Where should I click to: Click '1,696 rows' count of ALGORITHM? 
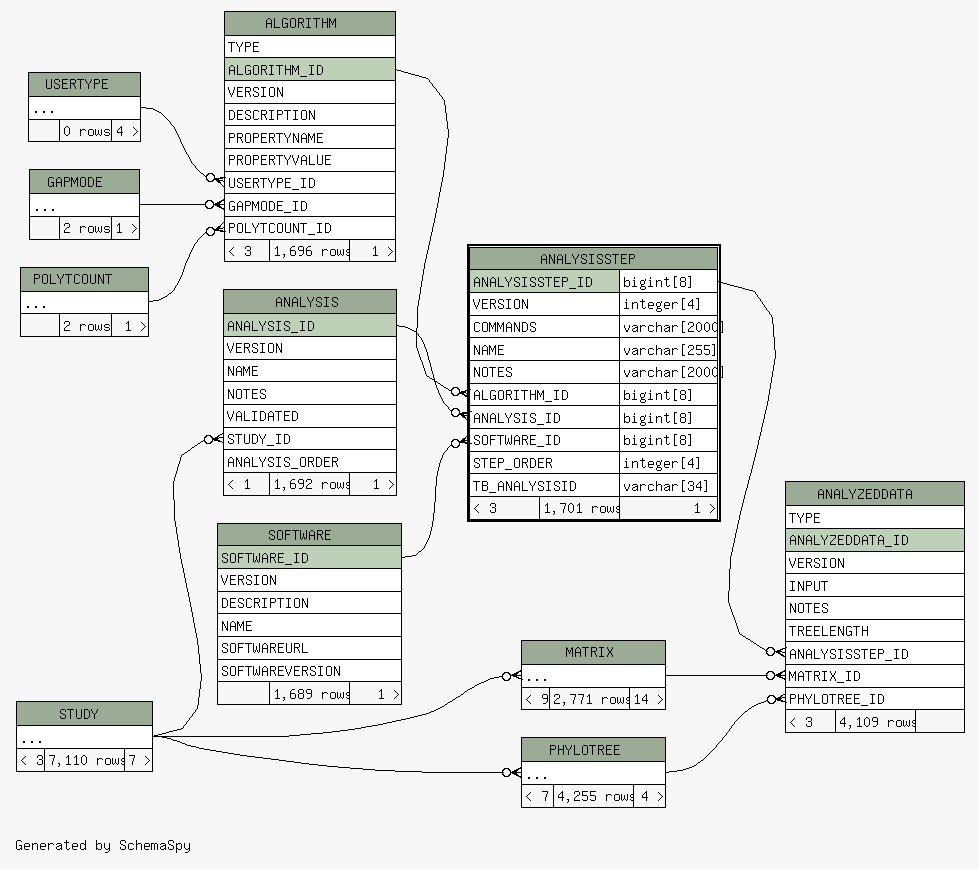[310, 251]
